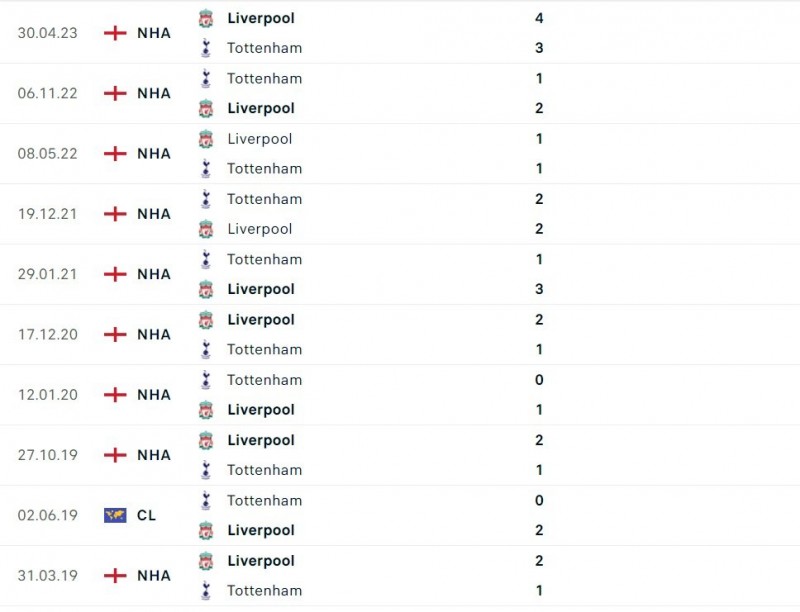Click Champions League icon for 02.06.19
The width and height of the screenshot is (800, 612).
pos(115,516)
